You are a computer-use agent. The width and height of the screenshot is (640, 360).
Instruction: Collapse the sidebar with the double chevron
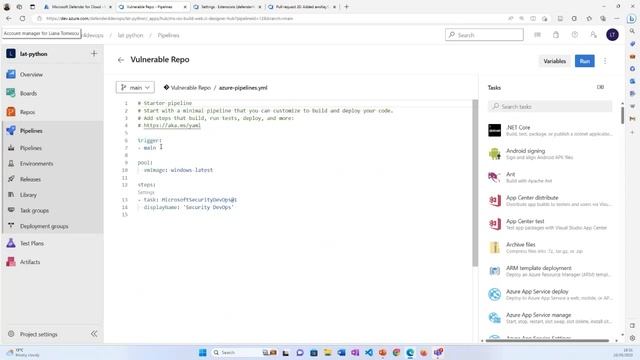[x=94, y=334]
